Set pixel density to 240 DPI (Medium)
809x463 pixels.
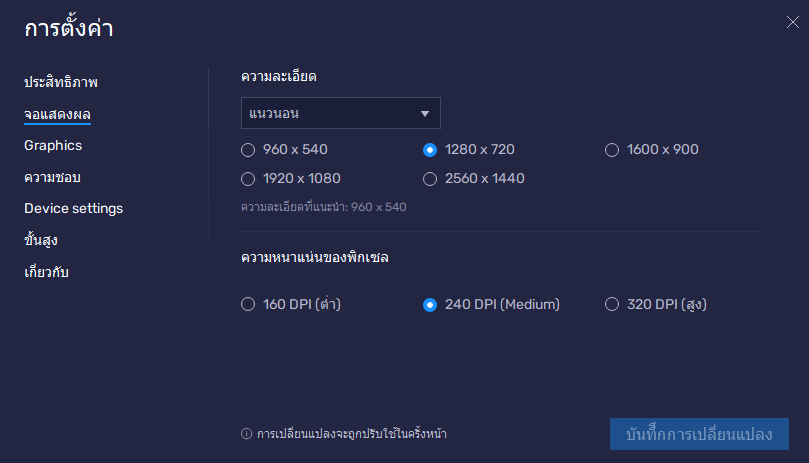click(x=430, y=305)
